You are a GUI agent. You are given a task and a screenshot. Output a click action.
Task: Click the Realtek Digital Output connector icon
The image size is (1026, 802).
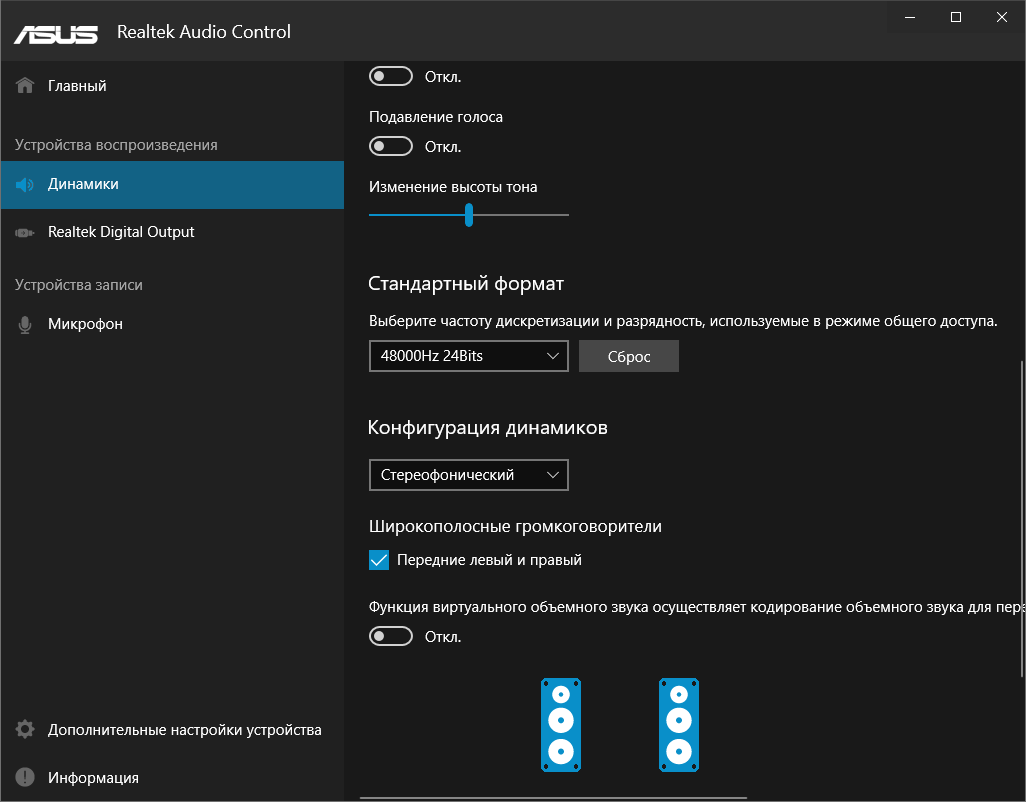point(26,232)
